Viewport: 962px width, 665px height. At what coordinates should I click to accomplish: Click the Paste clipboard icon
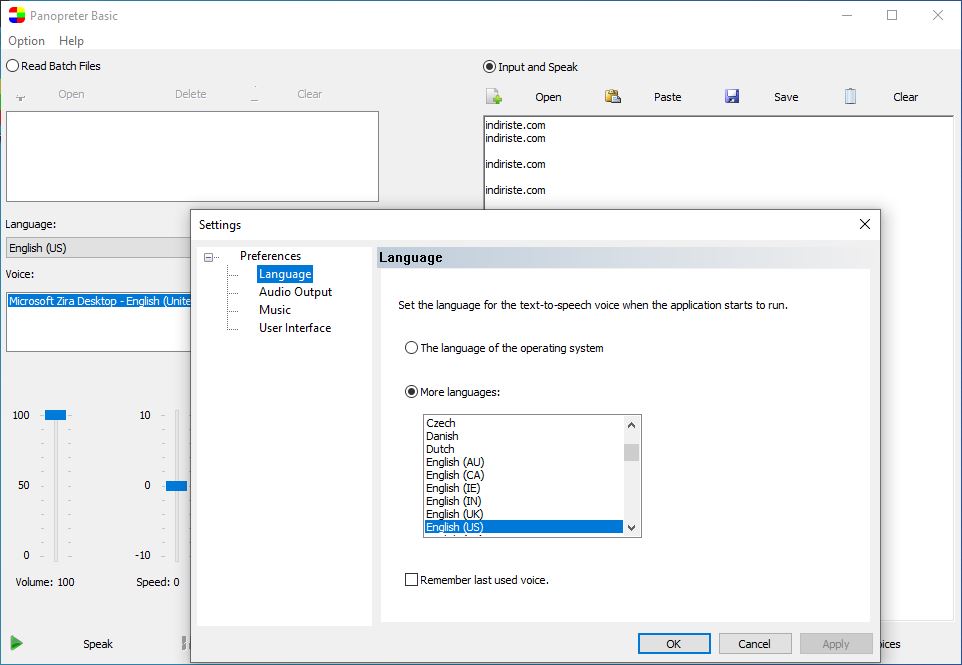(613, 96)
